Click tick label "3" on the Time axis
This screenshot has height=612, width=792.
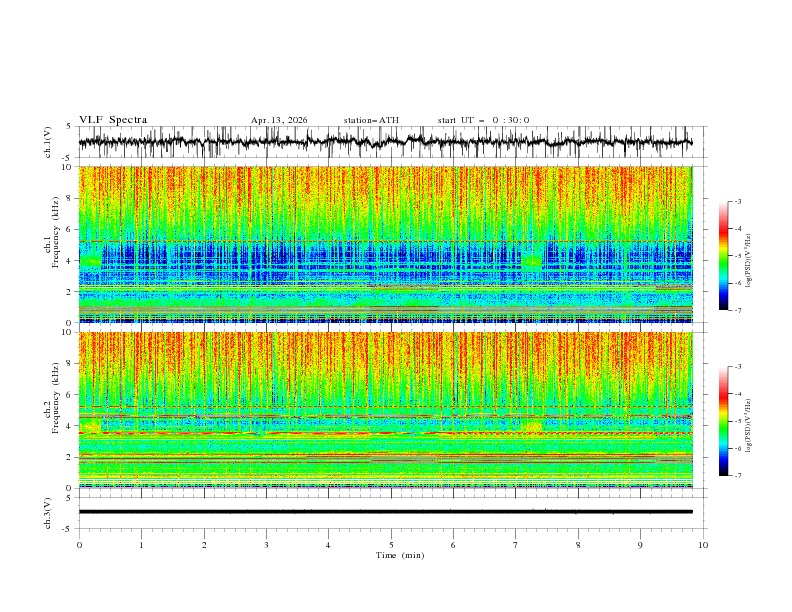(266, 545)
